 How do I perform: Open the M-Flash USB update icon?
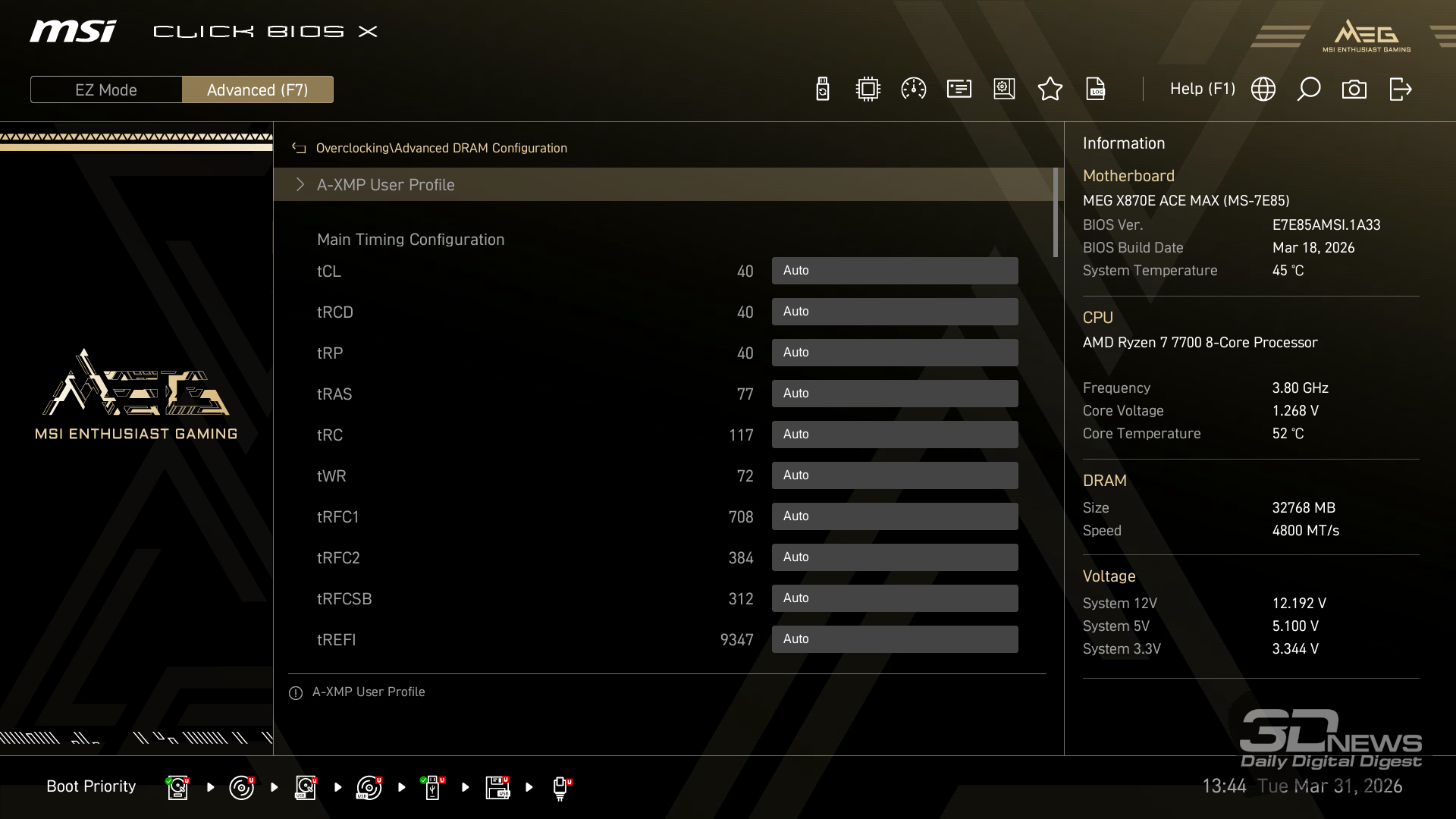pos(822,89)
